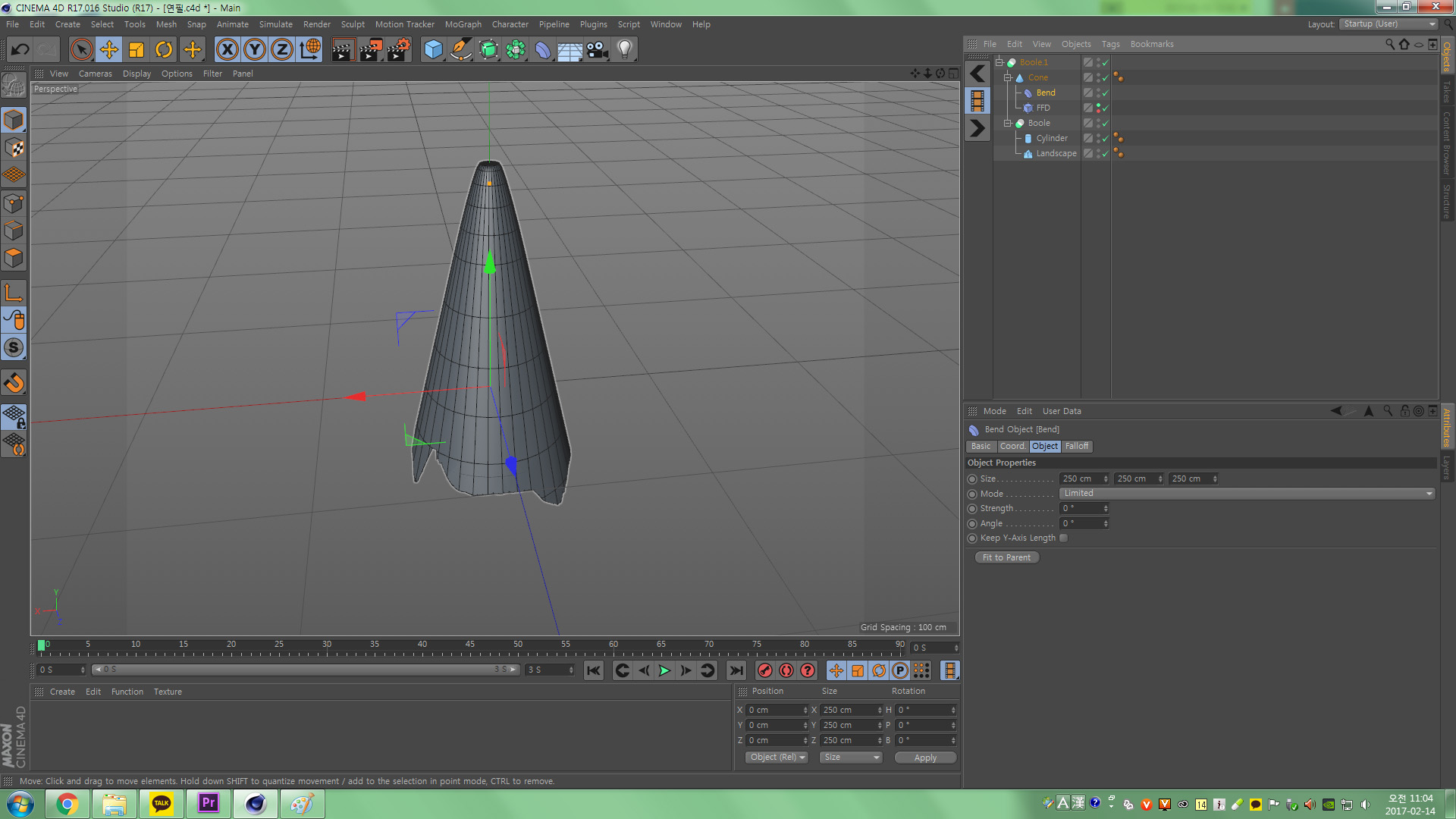The height and width of the screenshot is (819, 1456).
Task: Open the Mode dropdown in properties
Action: pos(1247,493)
